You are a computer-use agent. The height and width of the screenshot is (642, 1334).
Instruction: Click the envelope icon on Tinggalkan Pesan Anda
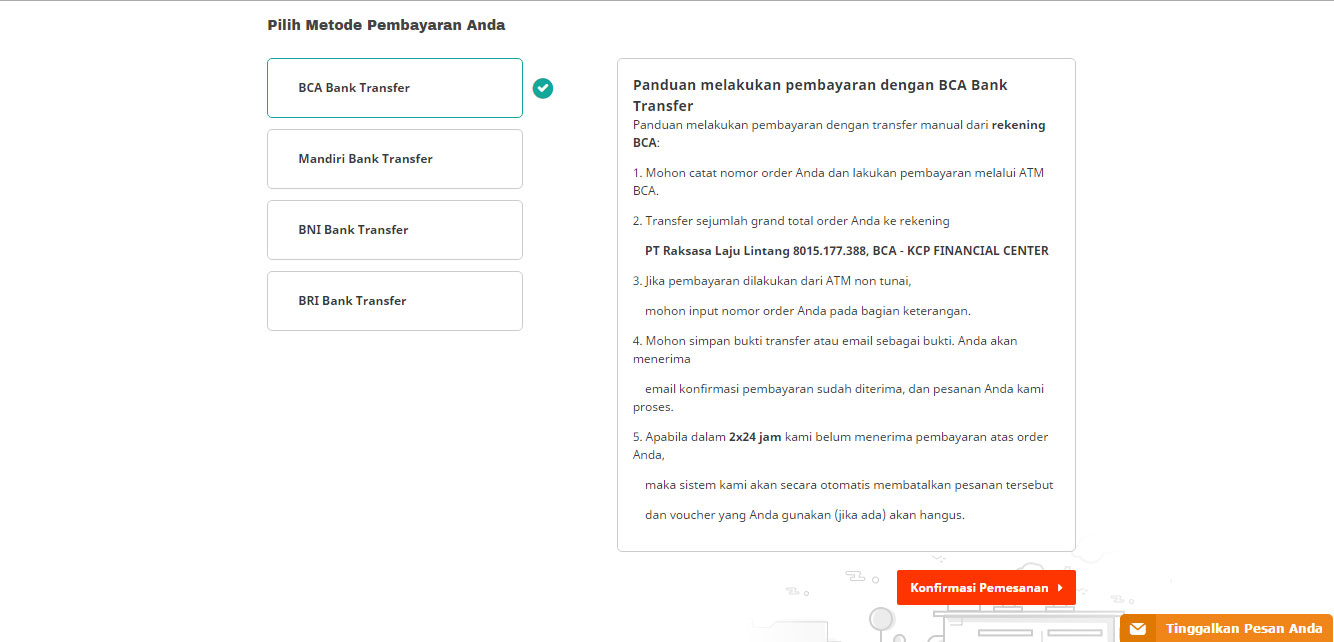point(1136,629)
